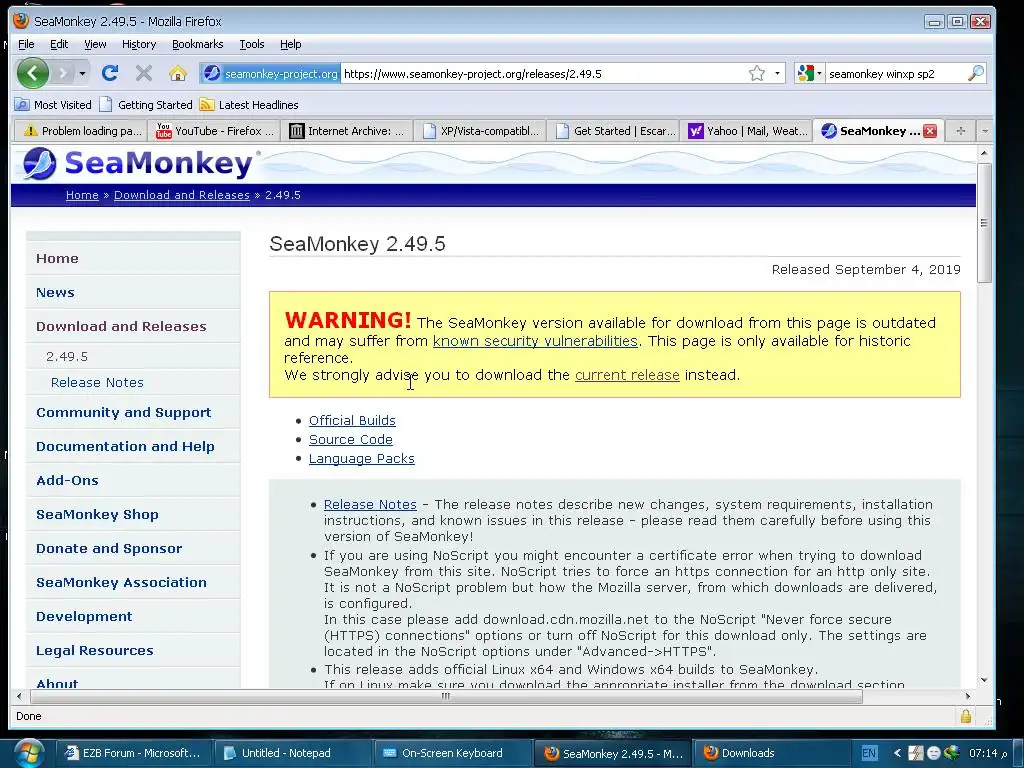The width and height of the screenshot is (1024, 768).
Task: Click the horizontal scrollbar thumb
Action: pos(446,696)
